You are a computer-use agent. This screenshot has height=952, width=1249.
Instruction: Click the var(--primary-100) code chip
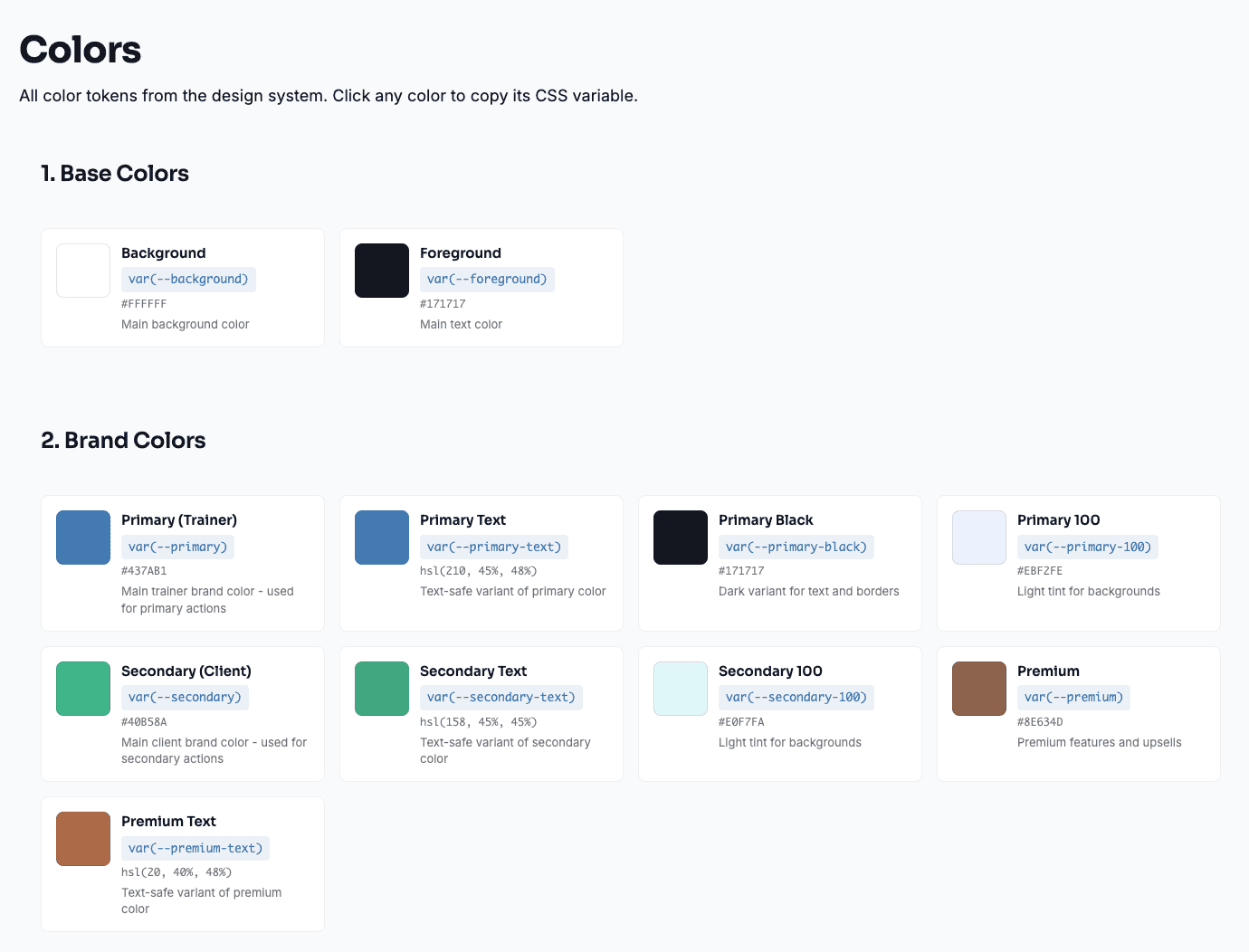pos(1088,547)
